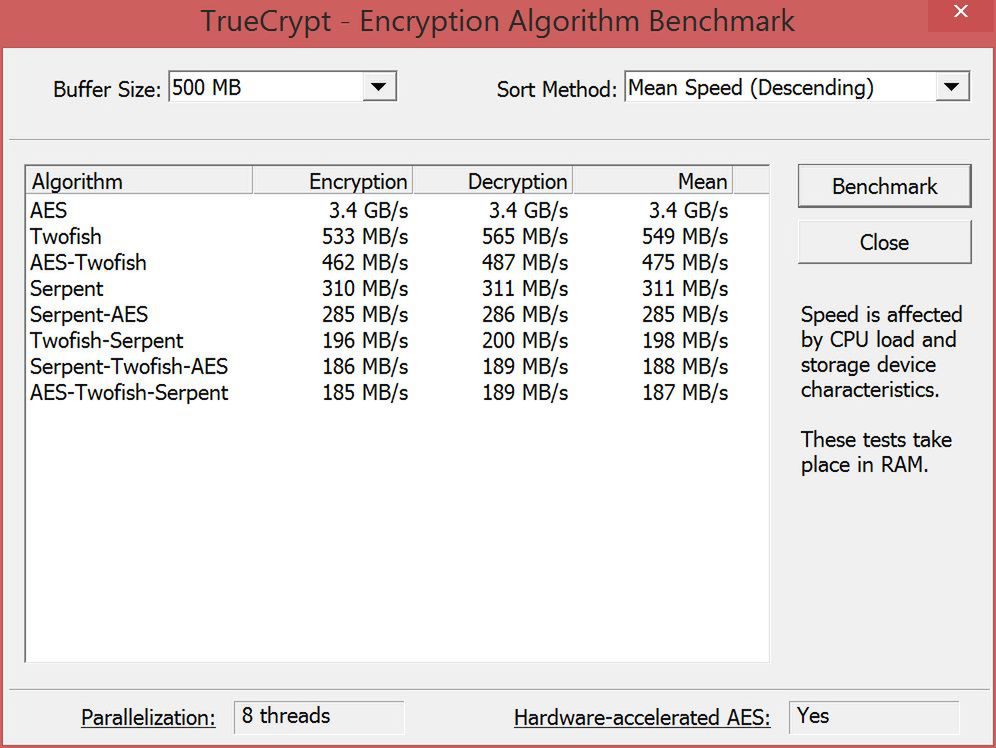996x748 pixels.
Task: Sort by the Decryption column header
Action: tap(493, 181)
